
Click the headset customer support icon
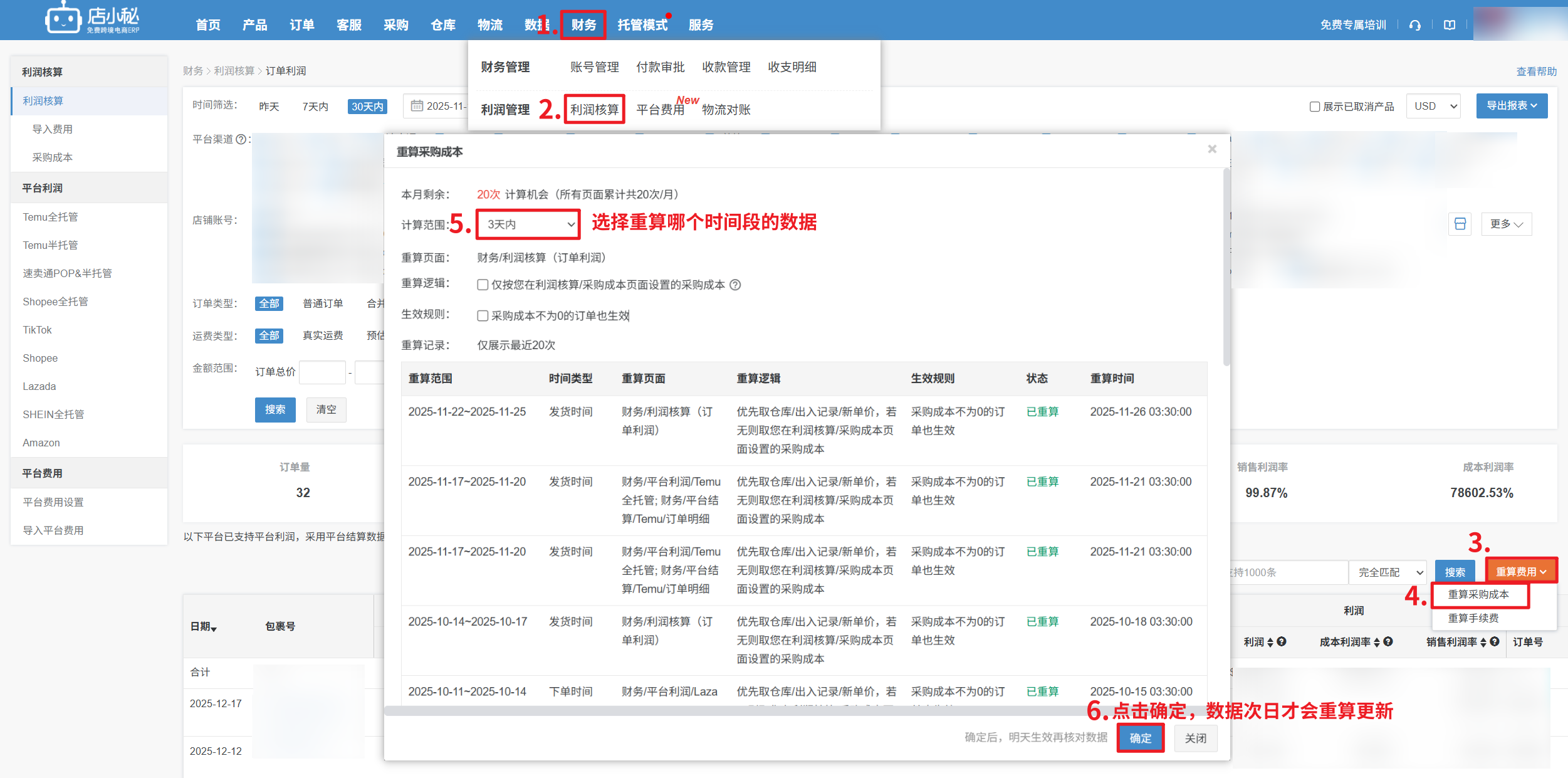pos(1414,25)
